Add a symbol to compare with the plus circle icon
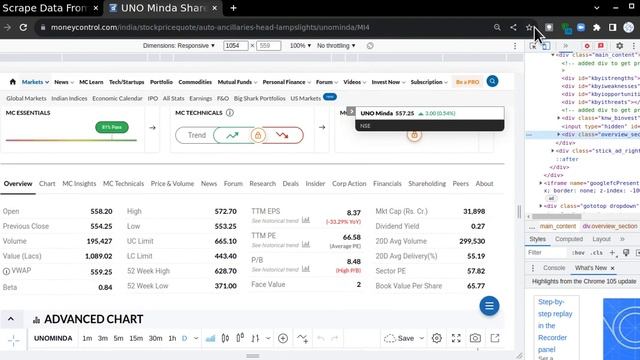The width and height of the screenshot is (640, 360). (283, 338)
